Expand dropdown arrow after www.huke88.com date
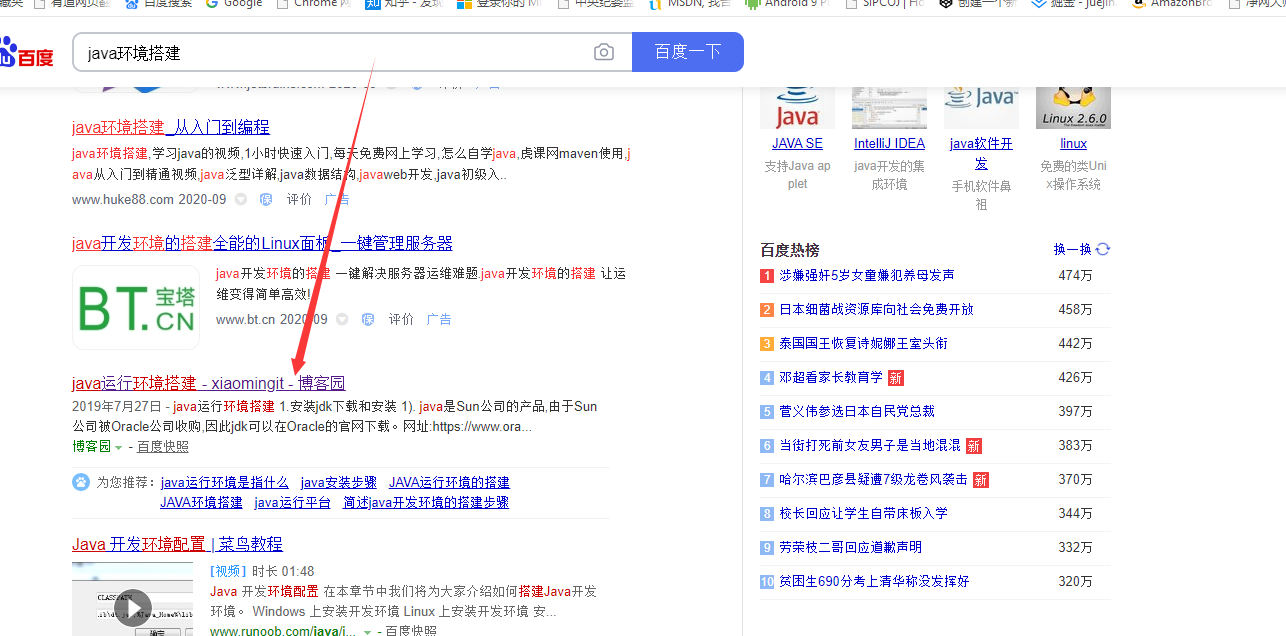 coord(240,199)
